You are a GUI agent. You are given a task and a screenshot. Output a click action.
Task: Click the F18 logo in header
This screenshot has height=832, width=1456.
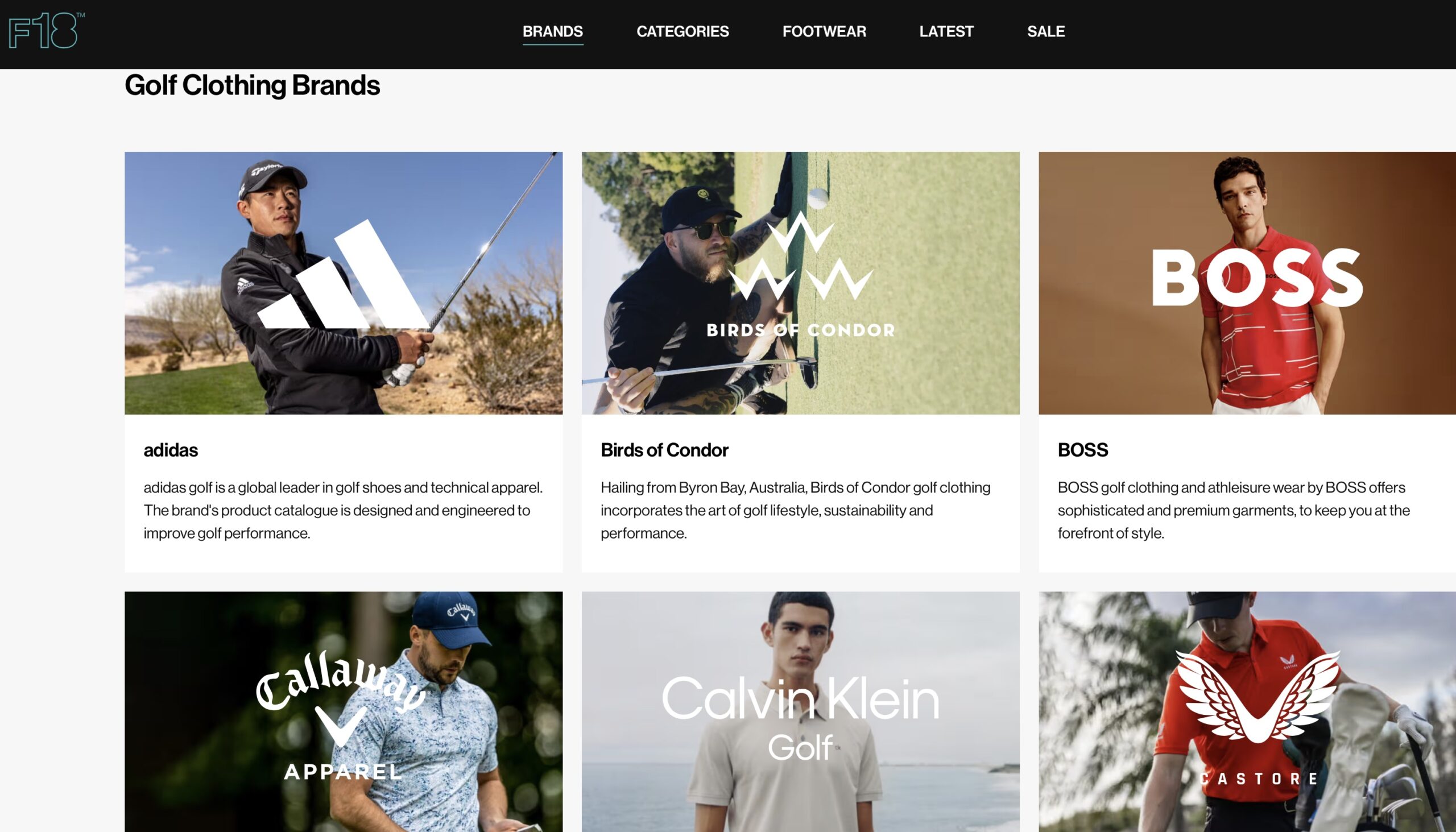point(46,30)
